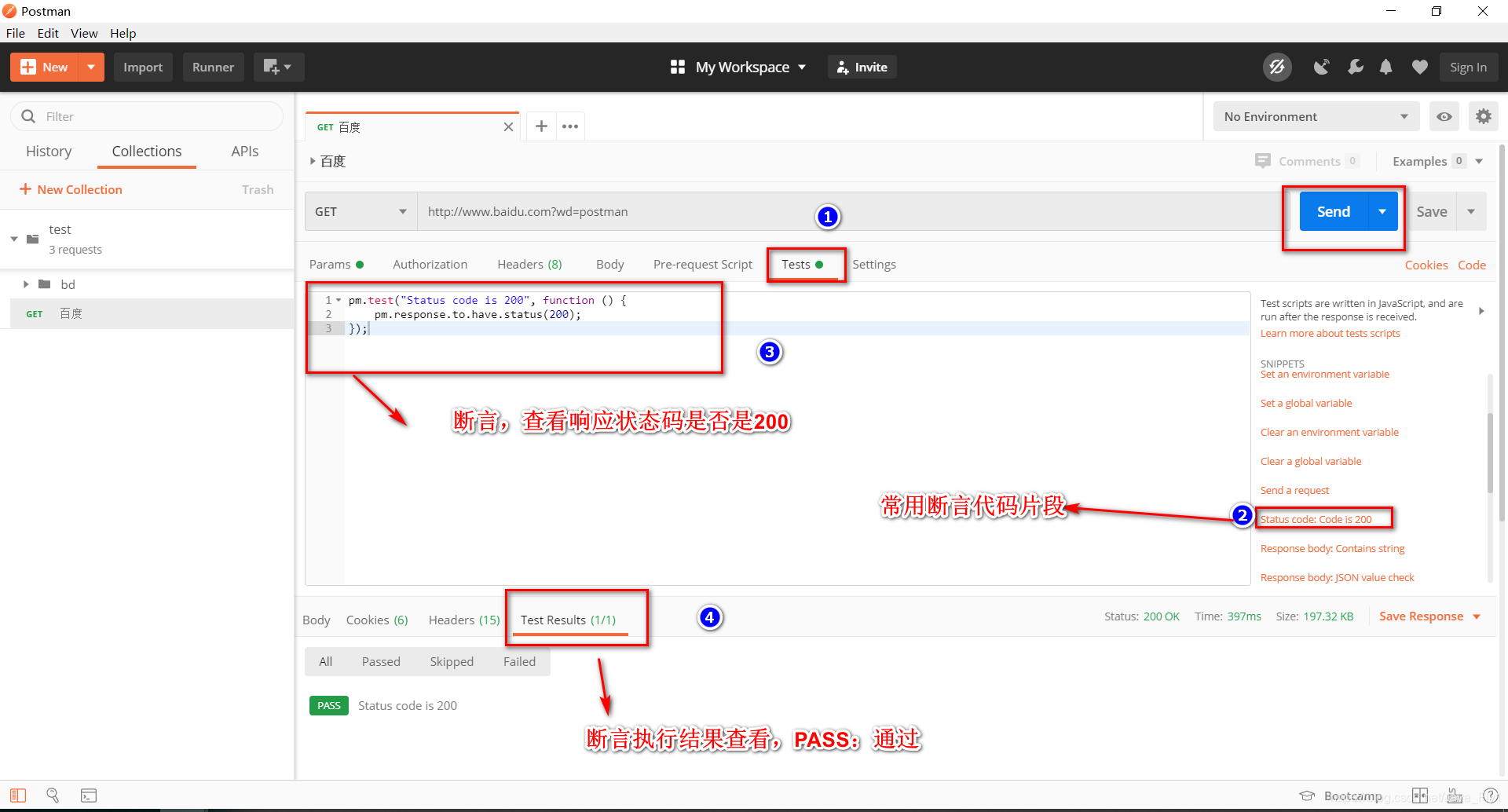Click the offline sync status icon
Image resolution: width=1508 pixels, height=812 pixels.
coord(1277,68)
